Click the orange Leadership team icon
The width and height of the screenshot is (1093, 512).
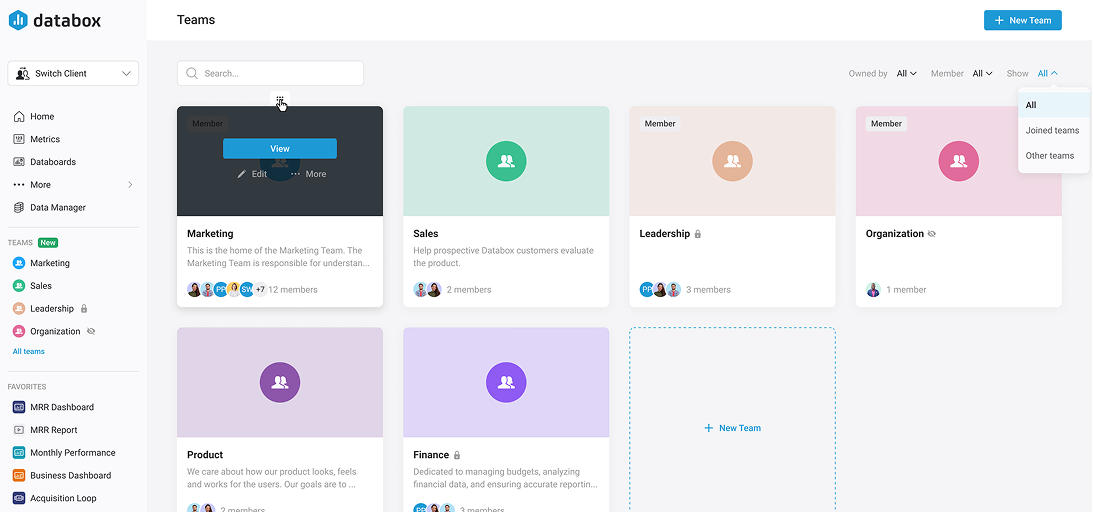pos(732,162)
